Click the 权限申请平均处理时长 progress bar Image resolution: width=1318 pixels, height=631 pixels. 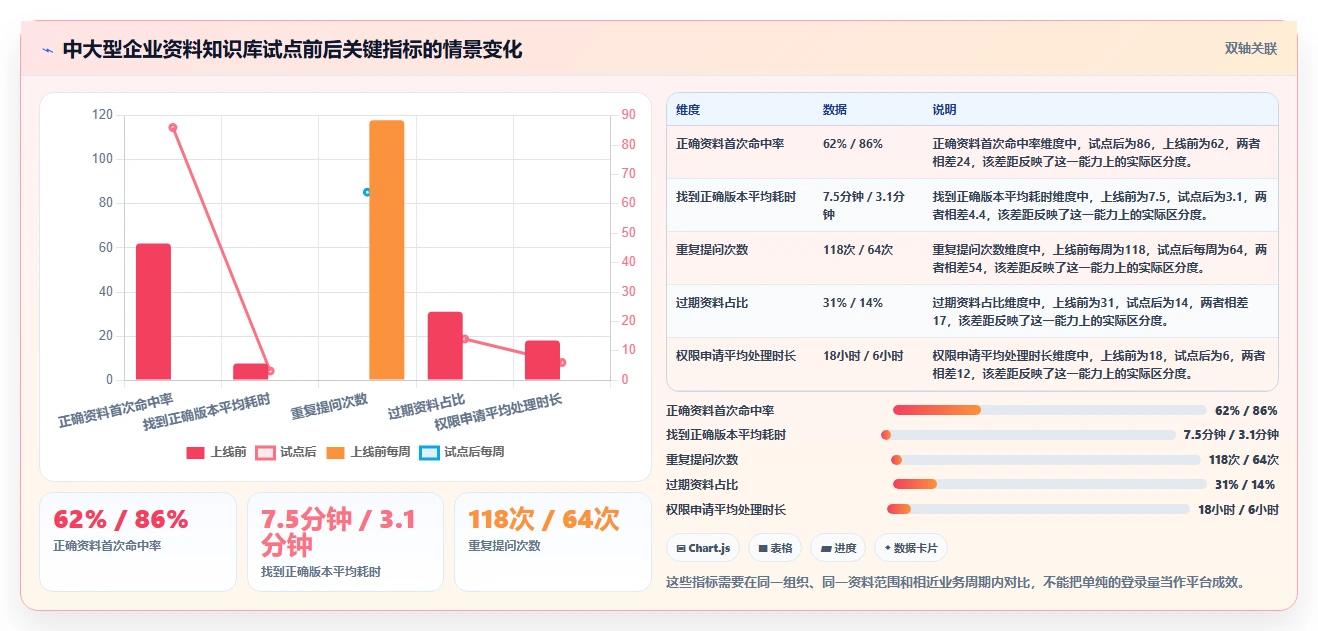pos(1038,509)
